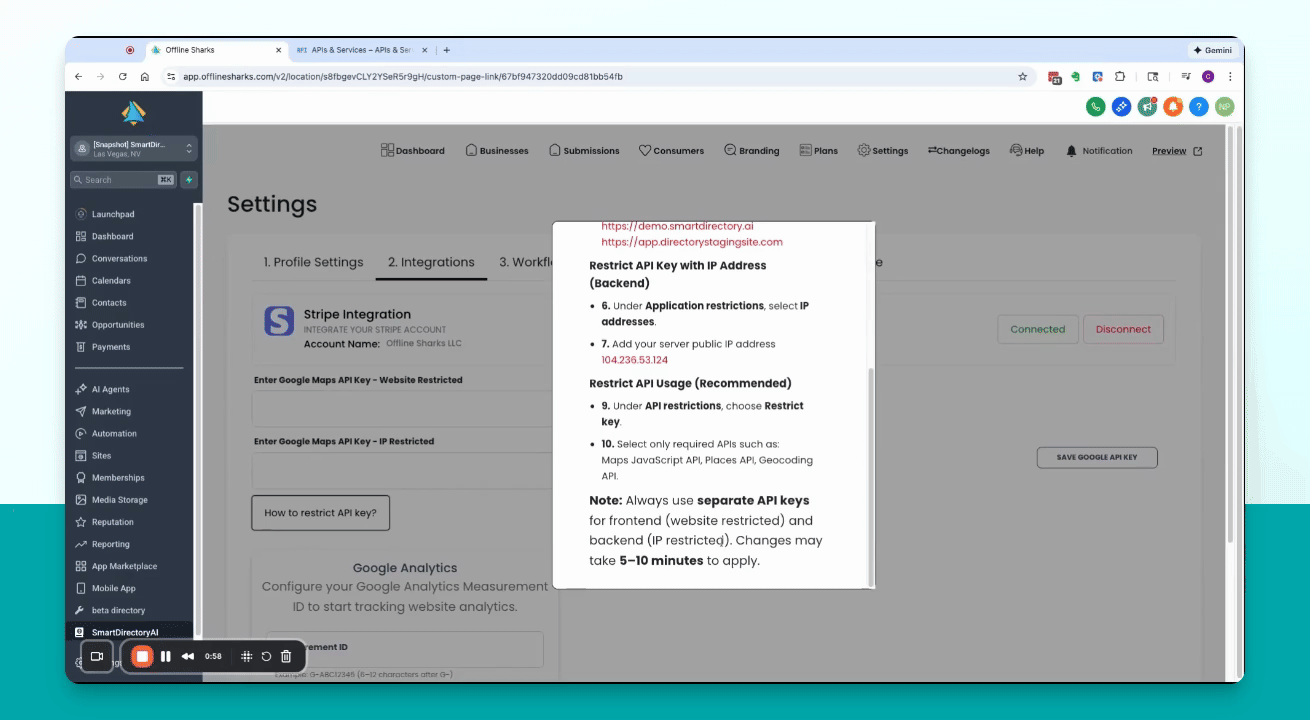The image size is (1310, 720).
Task: Click the lightning quick-actions button beside Search
Action: 189,180
